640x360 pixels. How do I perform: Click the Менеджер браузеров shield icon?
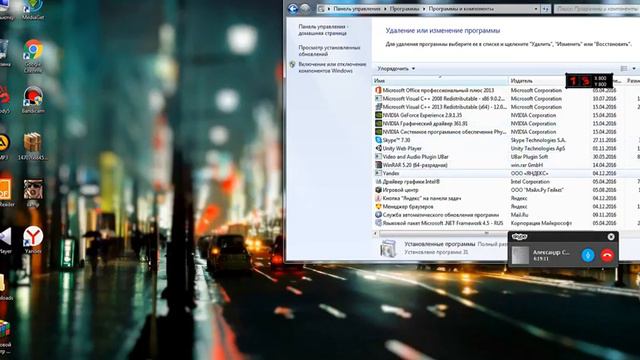(378, 207)
